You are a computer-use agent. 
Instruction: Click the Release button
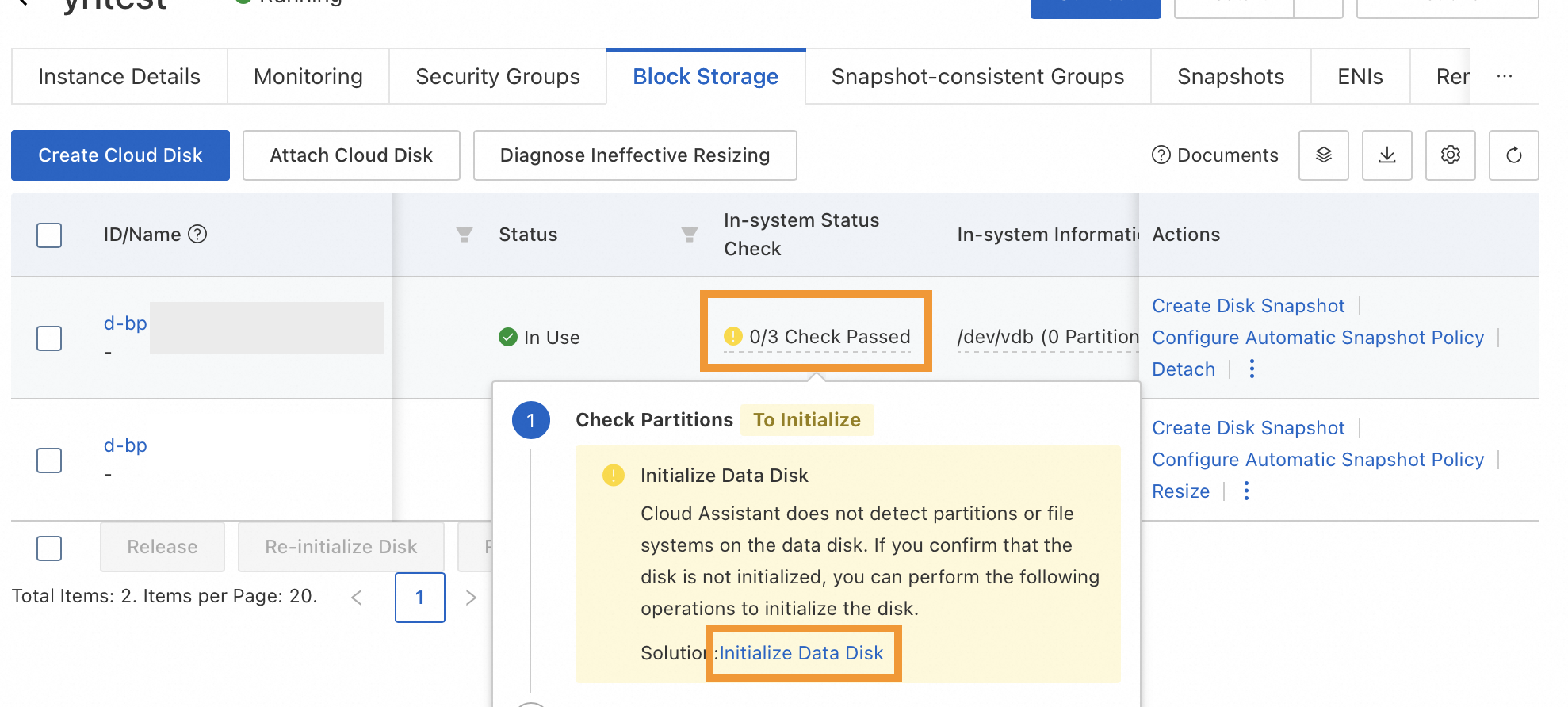point(163,547)
